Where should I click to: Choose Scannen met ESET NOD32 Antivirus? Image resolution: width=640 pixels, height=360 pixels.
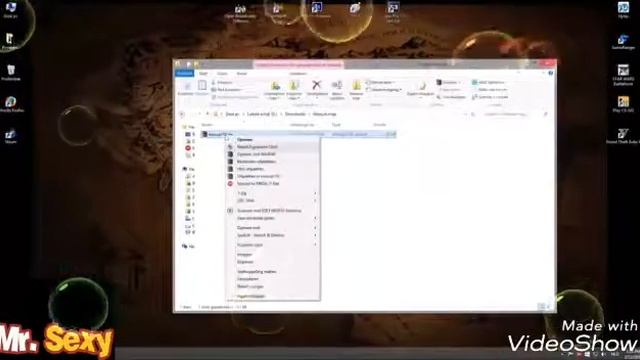(273, 211)
